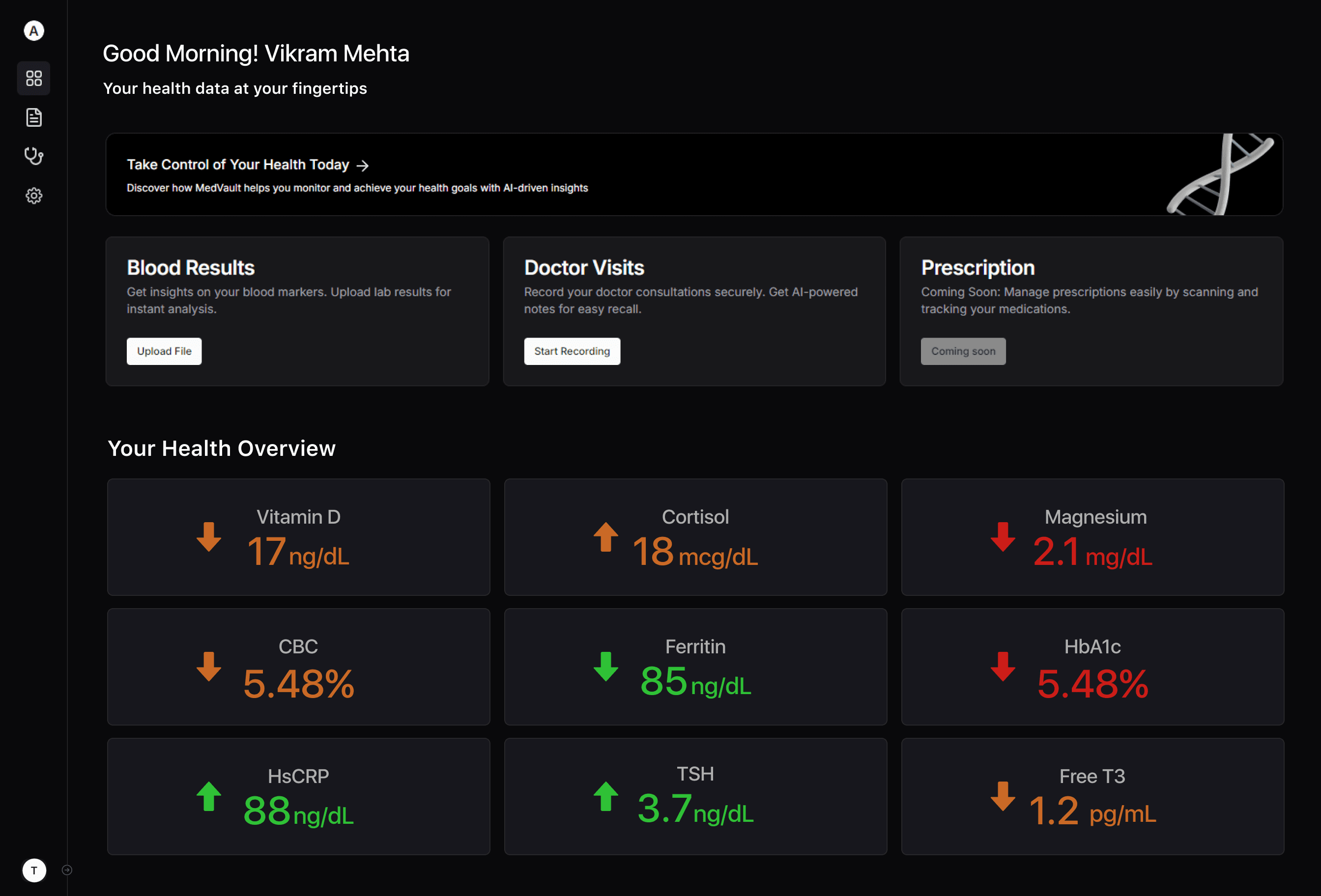This screenshot has width=1321, height=896.
Task: Click the MedVault logo icon in sidebar
Action: point(34,30)
